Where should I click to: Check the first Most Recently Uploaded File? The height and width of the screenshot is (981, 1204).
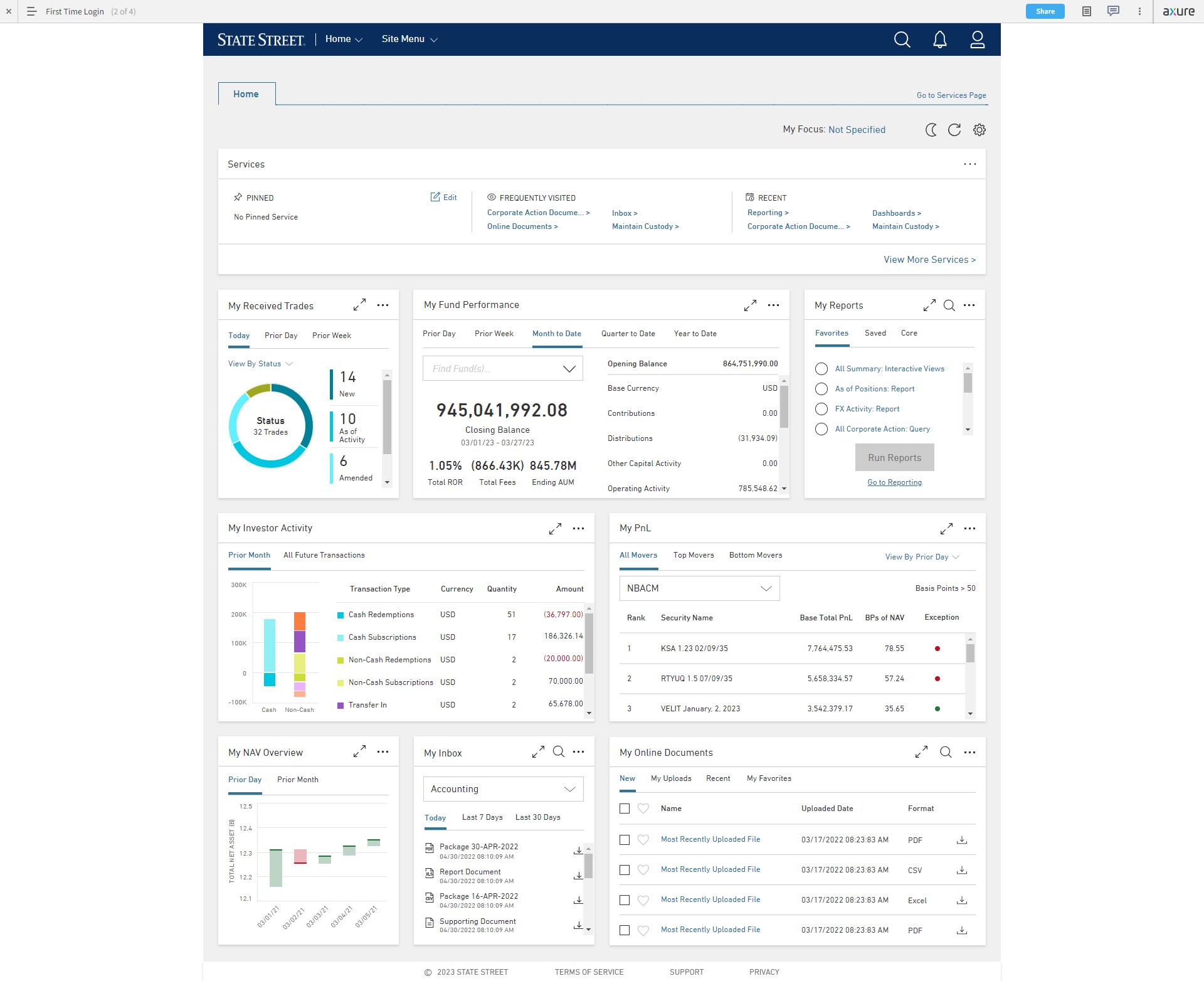tap(625, 840)
